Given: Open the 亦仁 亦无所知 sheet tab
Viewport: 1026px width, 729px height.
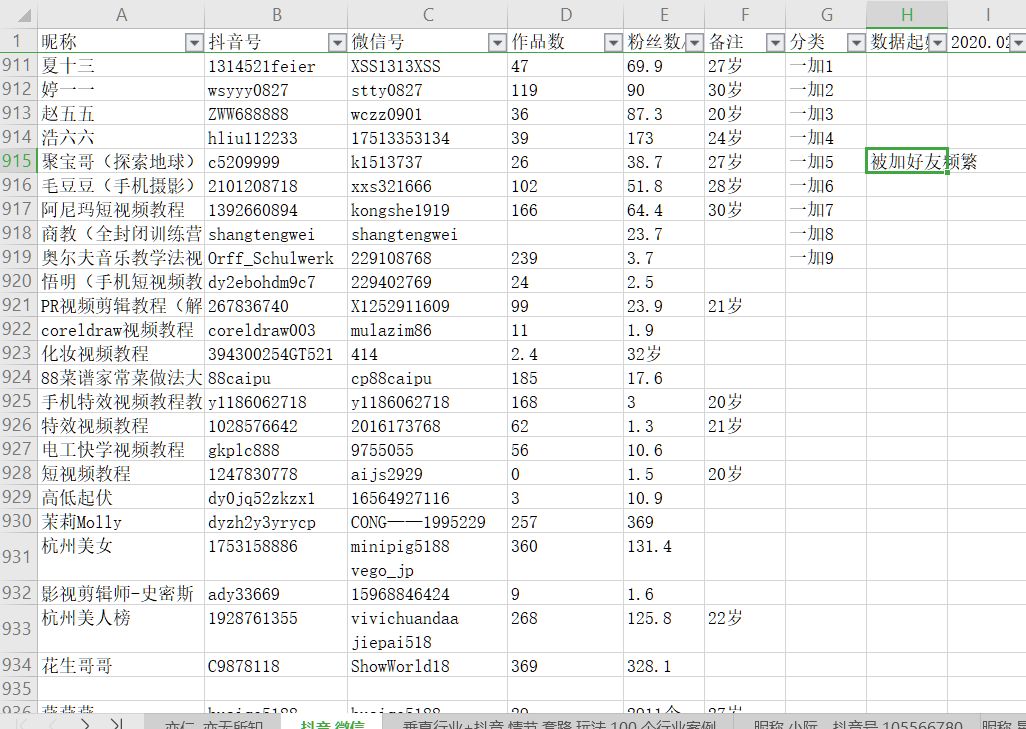Looking at the screenshot, I should (214, 724).
